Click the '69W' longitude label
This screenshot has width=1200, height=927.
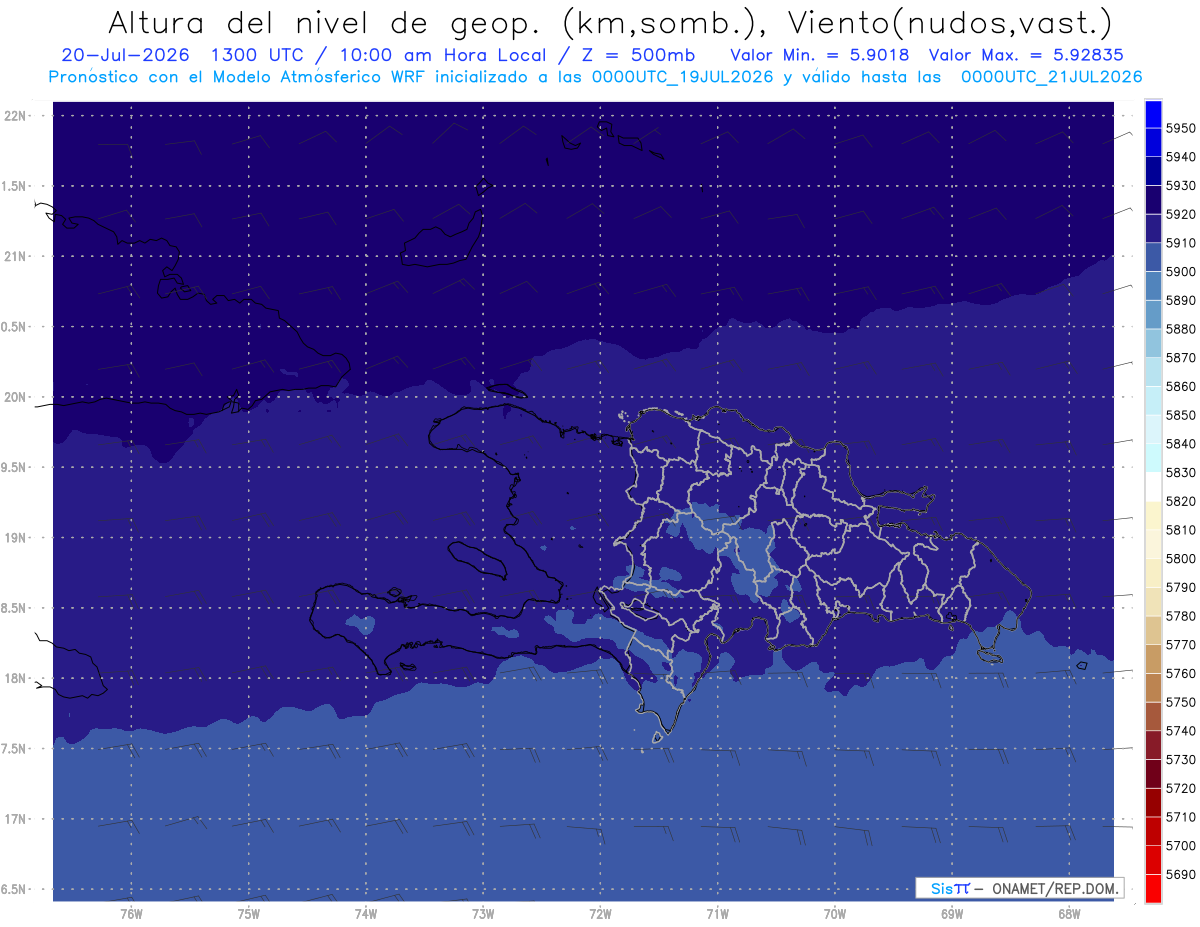coord(952,914)
